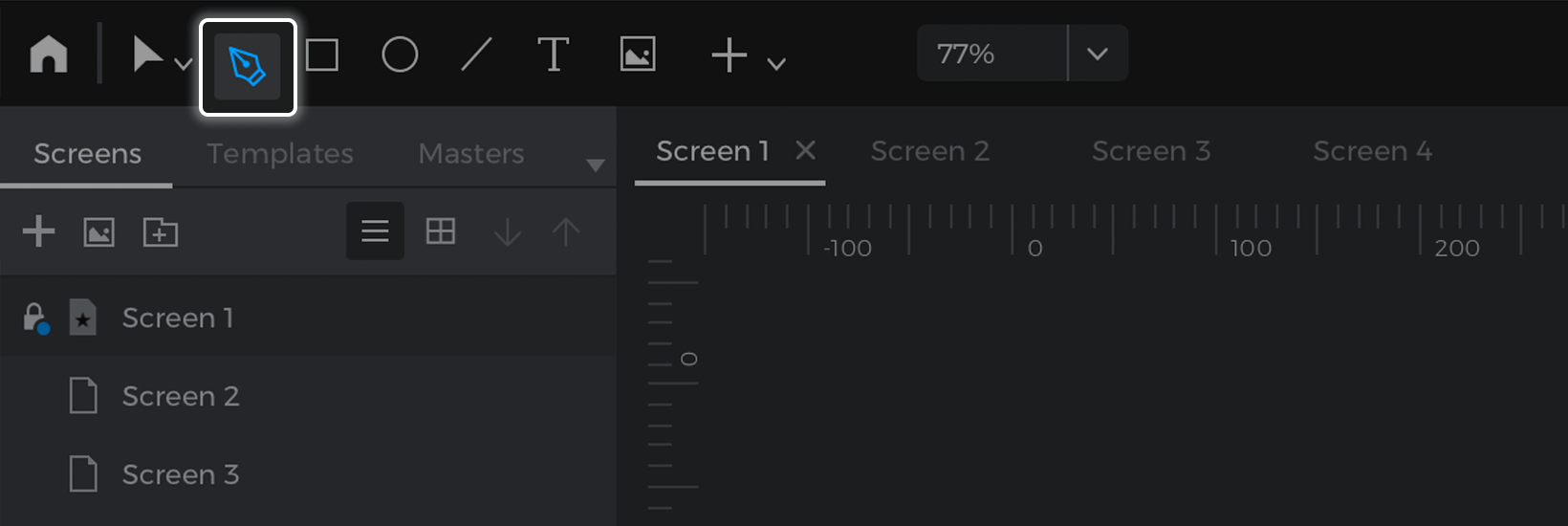Select Screen 3 in the screens list
This screenshot has height=526, width=1568.
180,474
